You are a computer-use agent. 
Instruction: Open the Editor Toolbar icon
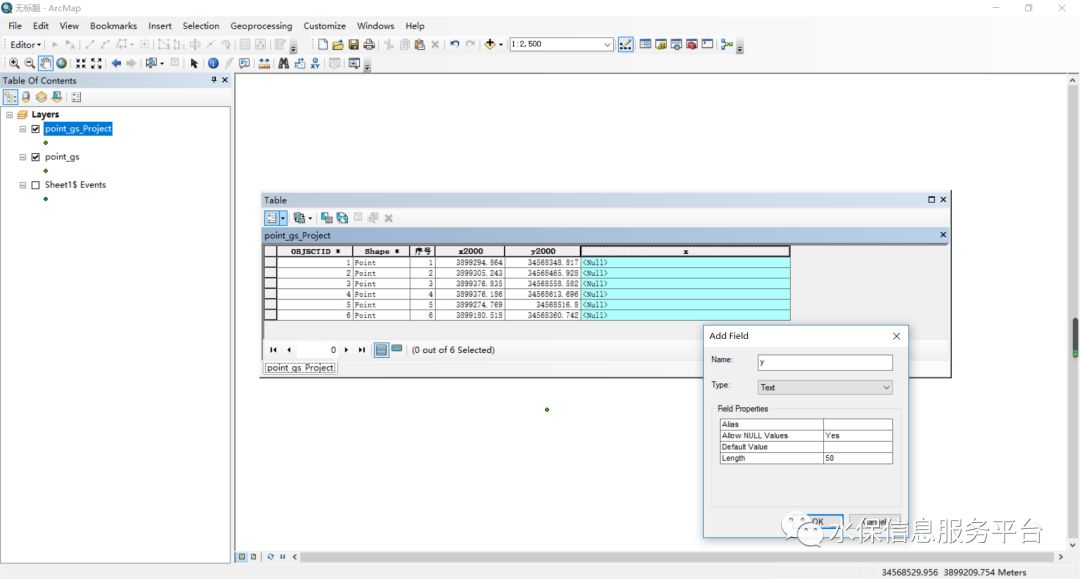(625, 44)
